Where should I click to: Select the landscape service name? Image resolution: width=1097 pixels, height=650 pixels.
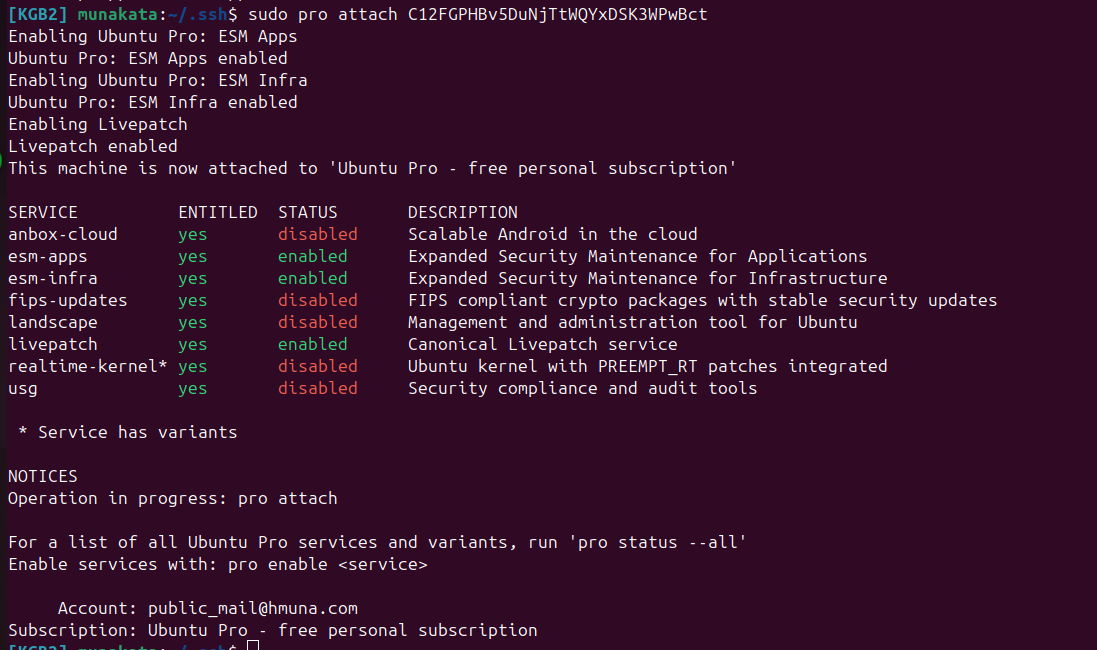click(53, 322)
